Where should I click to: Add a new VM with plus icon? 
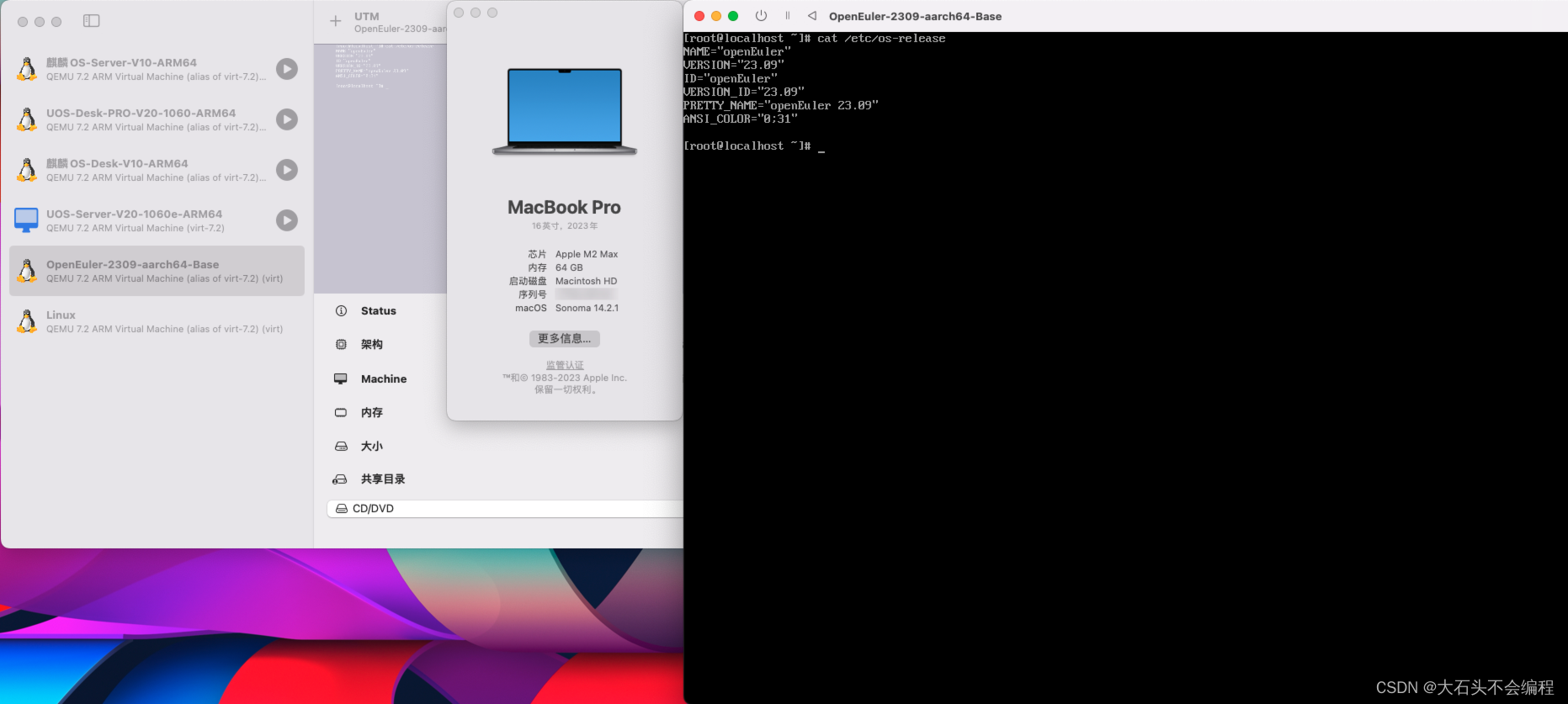click(x=335, y=21)
